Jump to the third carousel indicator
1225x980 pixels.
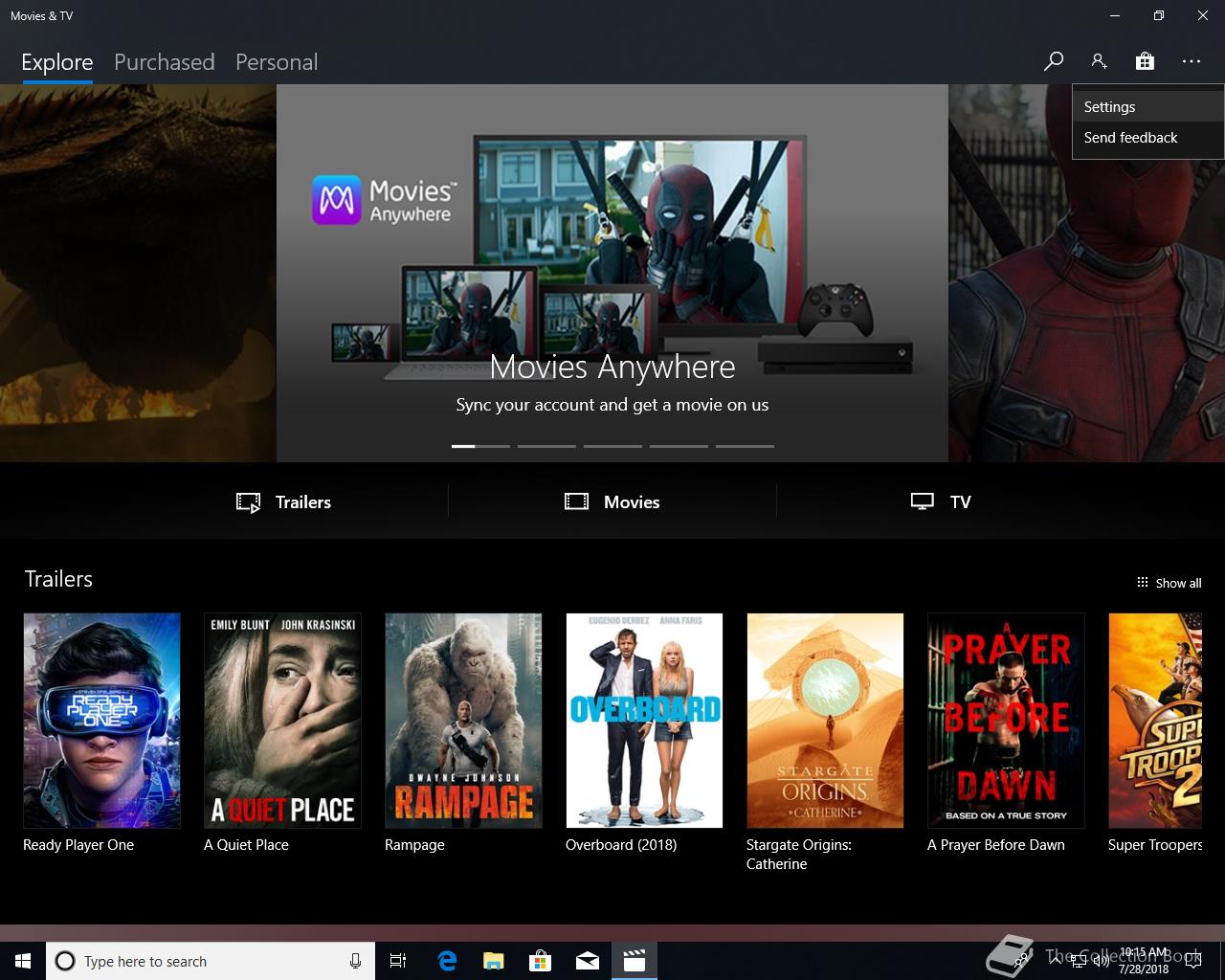point(612,446)
